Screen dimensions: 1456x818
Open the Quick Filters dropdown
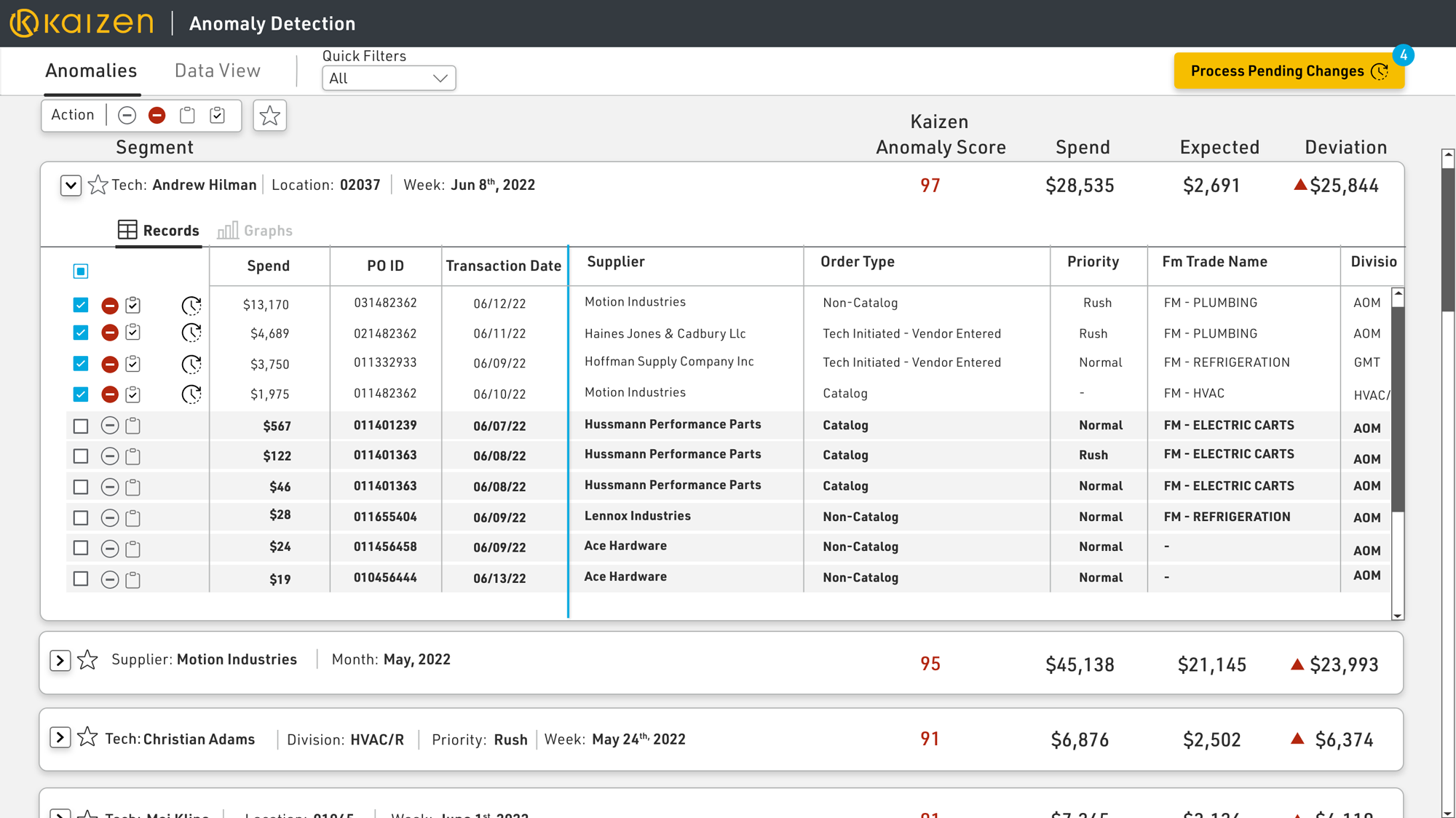coord(389,79)
